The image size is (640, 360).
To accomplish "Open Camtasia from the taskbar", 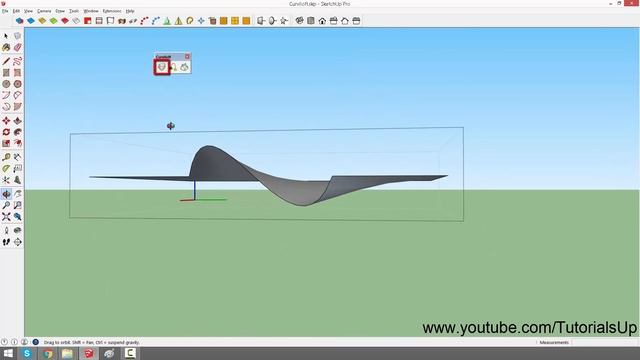I will tap(130, 353).
